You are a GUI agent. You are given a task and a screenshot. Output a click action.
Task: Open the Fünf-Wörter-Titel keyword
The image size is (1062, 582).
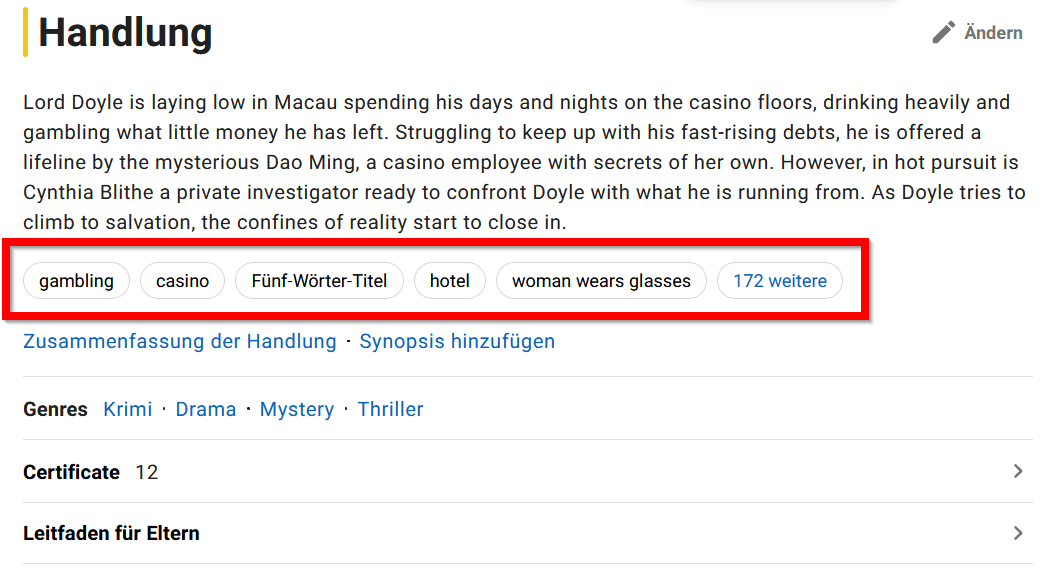(x=319, y=281)
